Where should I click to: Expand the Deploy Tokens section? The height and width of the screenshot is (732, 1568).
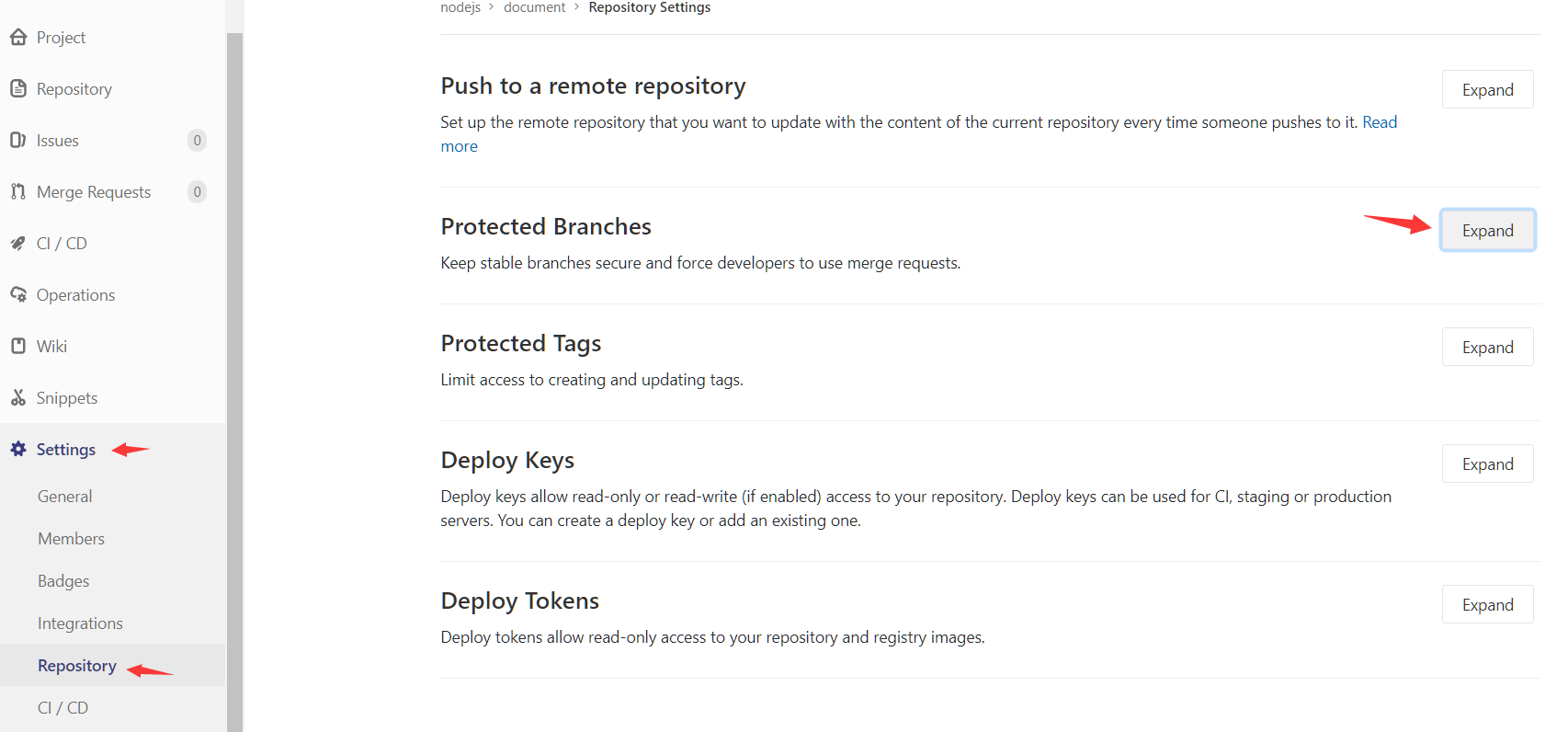pyautogui.click(x=1487, y=604)
